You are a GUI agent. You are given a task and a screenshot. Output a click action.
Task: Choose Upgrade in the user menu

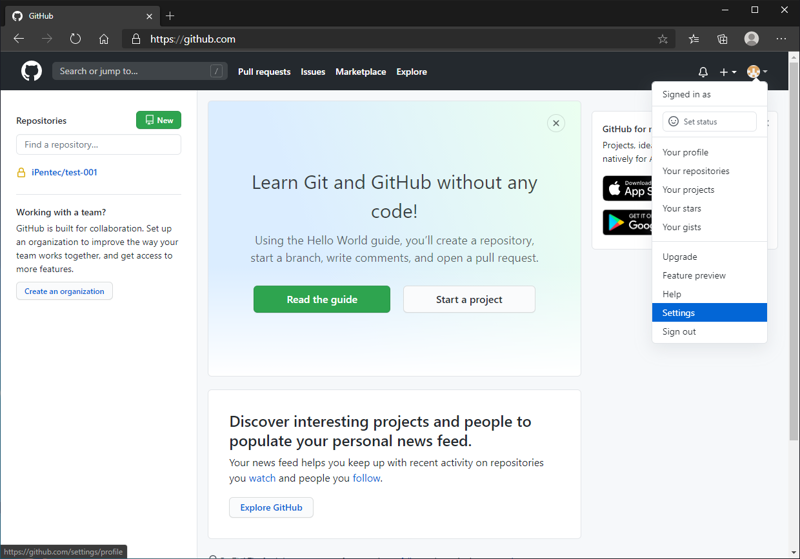[x=709, y=257]
